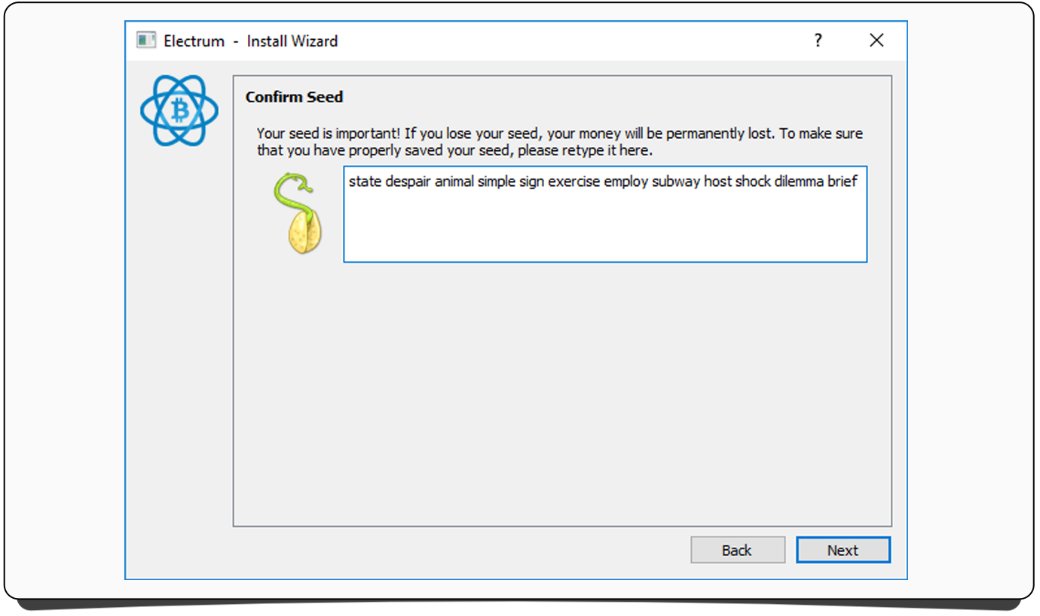Click the word "animal" in seed field
Screen dimensions: 1040x616
[454, 182]
